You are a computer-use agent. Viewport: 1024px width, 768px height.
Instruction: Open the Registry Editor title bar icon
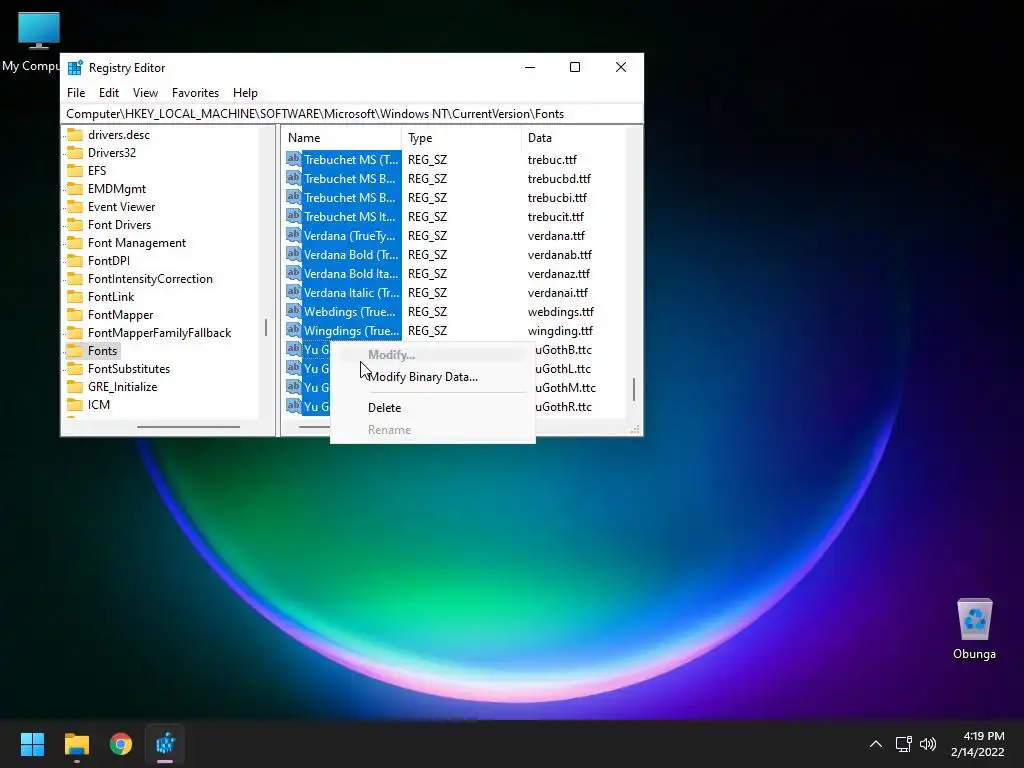[x=75, y=67]
